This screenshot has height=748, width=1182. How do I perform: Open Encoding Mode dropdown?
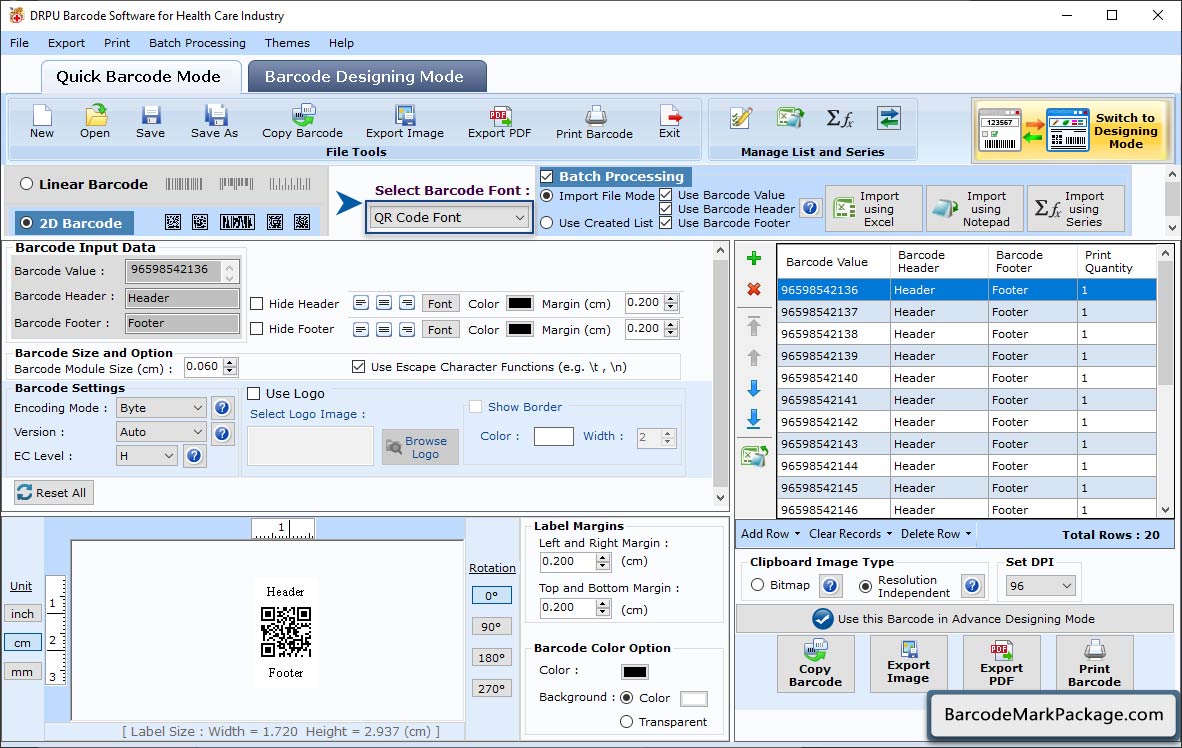click(161, 408)
